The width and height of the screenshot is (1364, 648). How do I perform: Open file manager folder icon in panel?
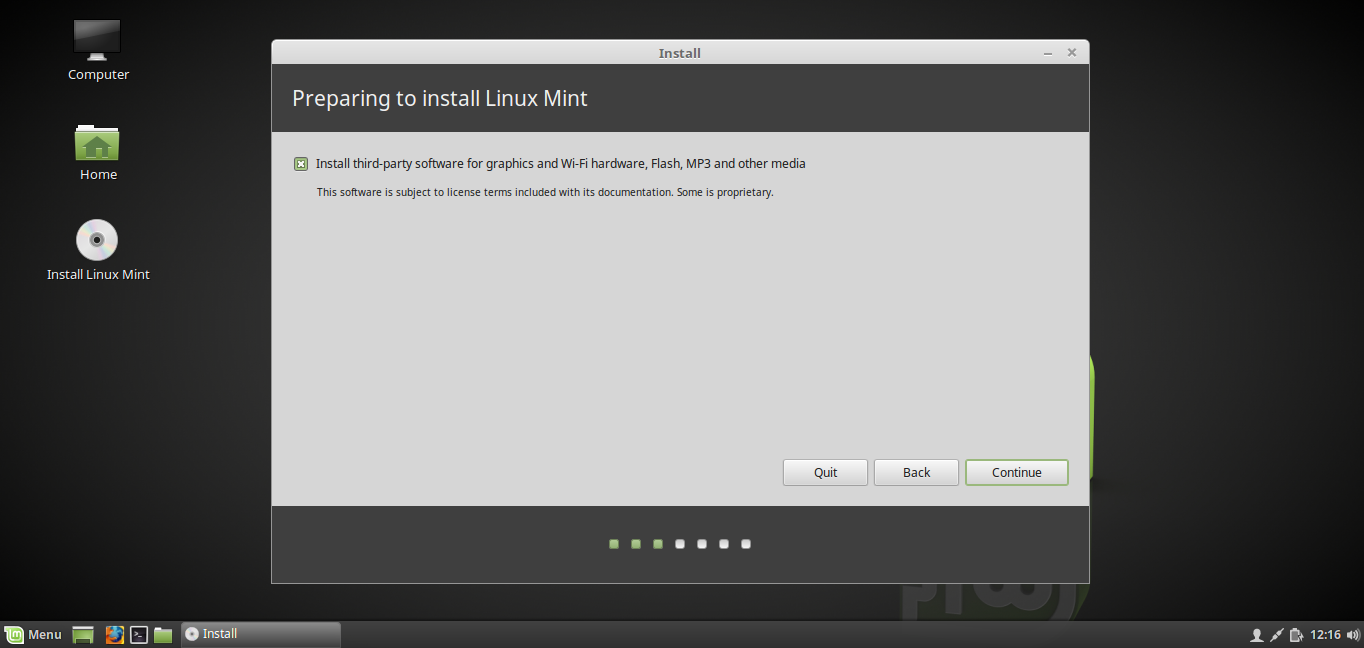point(163,634)
